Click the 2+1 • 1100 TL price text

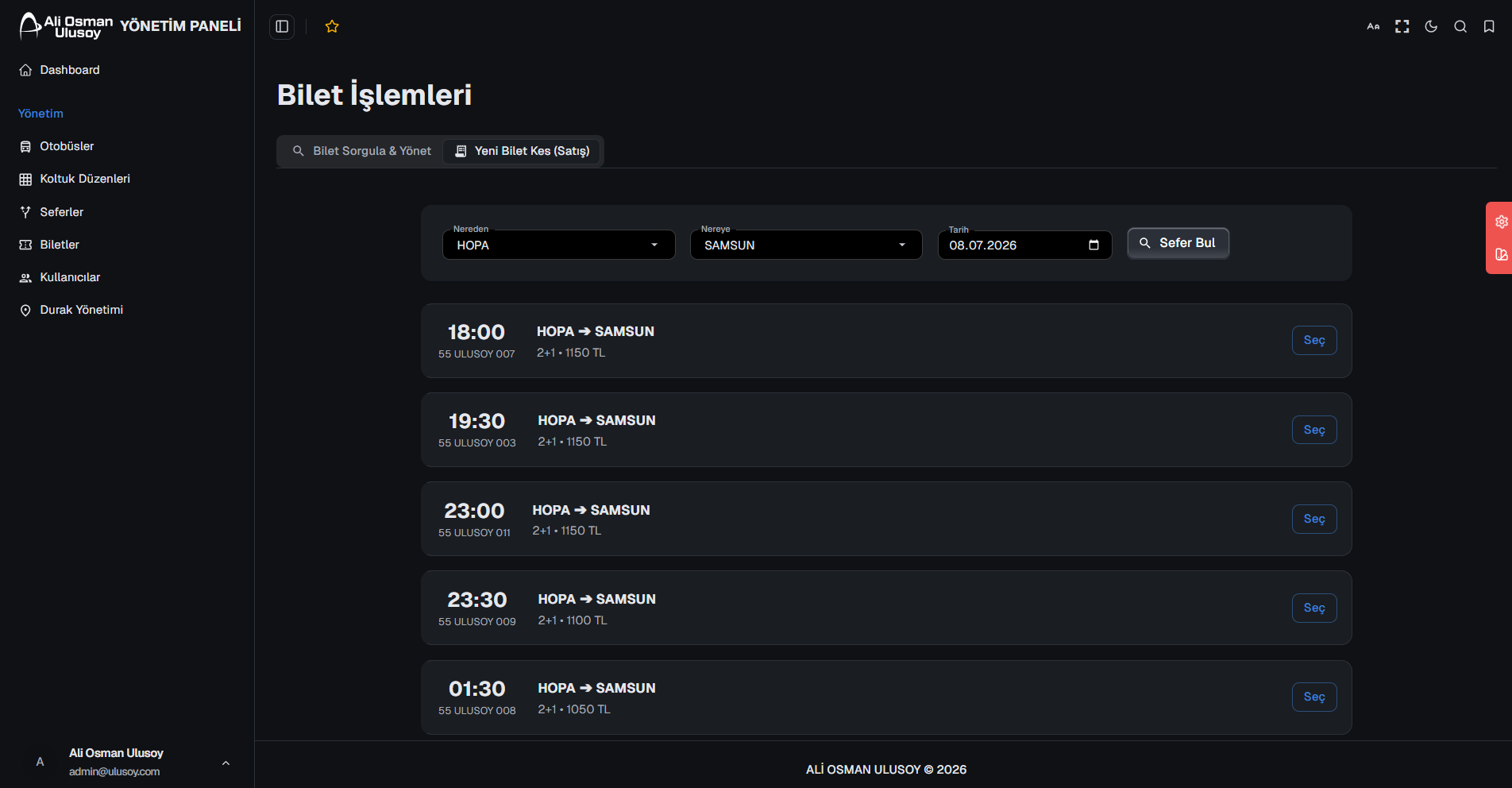point(573,620)
